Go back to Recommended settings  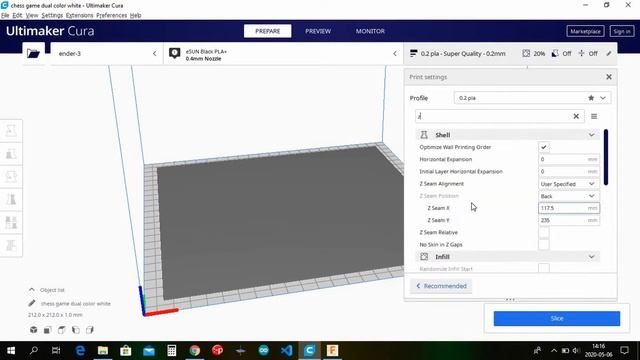pyautogui.click(x=441, y=286)
